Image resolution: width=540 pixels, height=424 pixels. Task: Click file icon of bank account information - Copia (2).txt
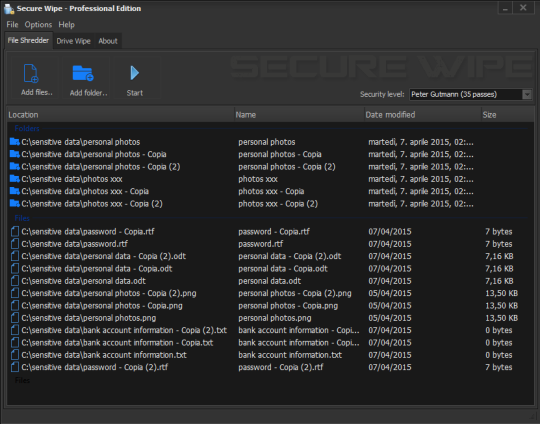point(15,330)
